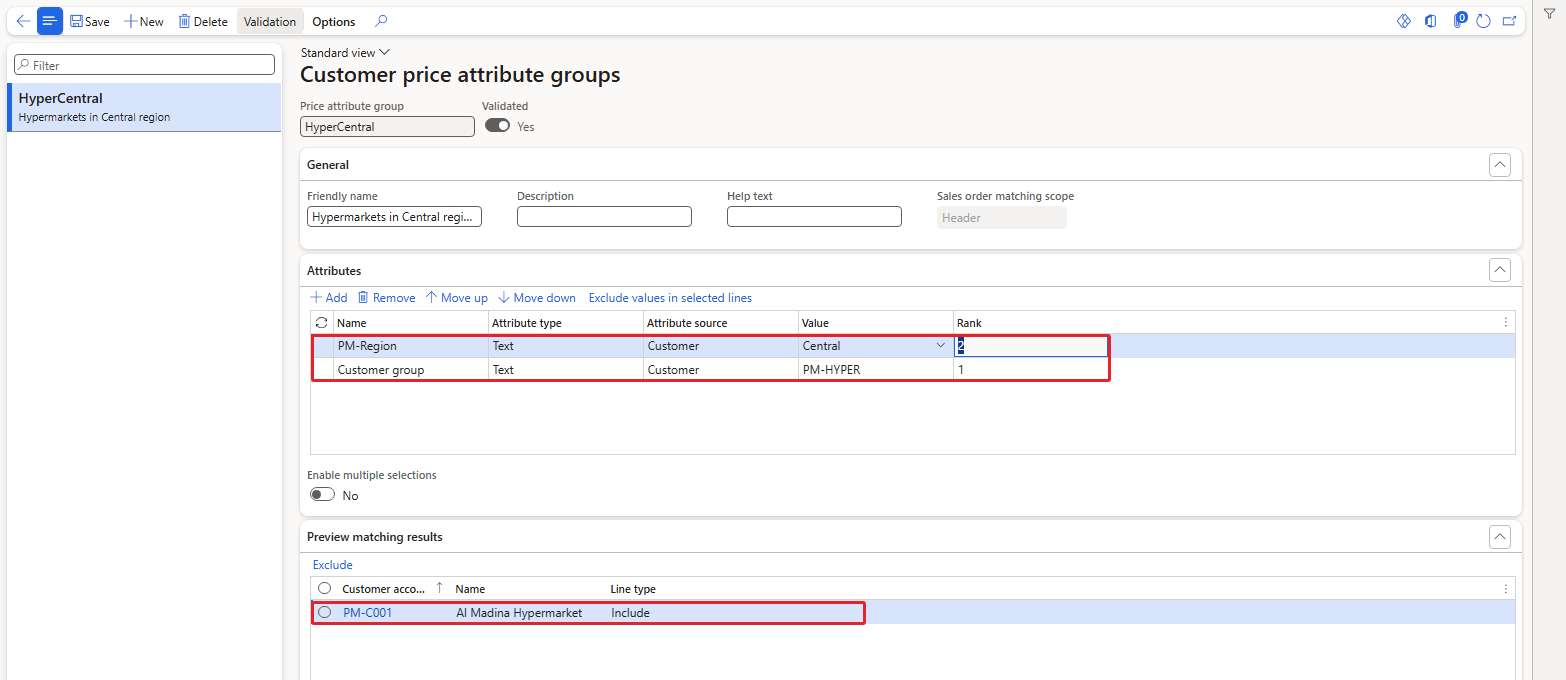Move the attribute down

[x=537, y=298]
